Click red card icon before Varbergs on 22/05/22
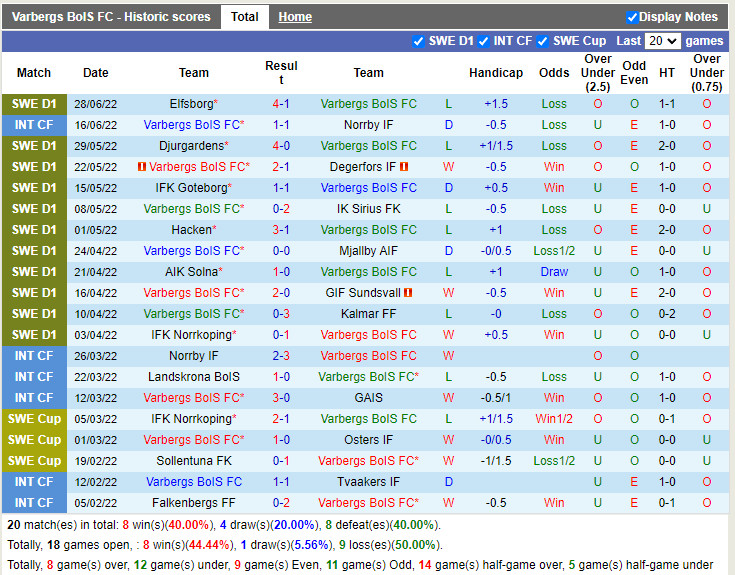 142,167
